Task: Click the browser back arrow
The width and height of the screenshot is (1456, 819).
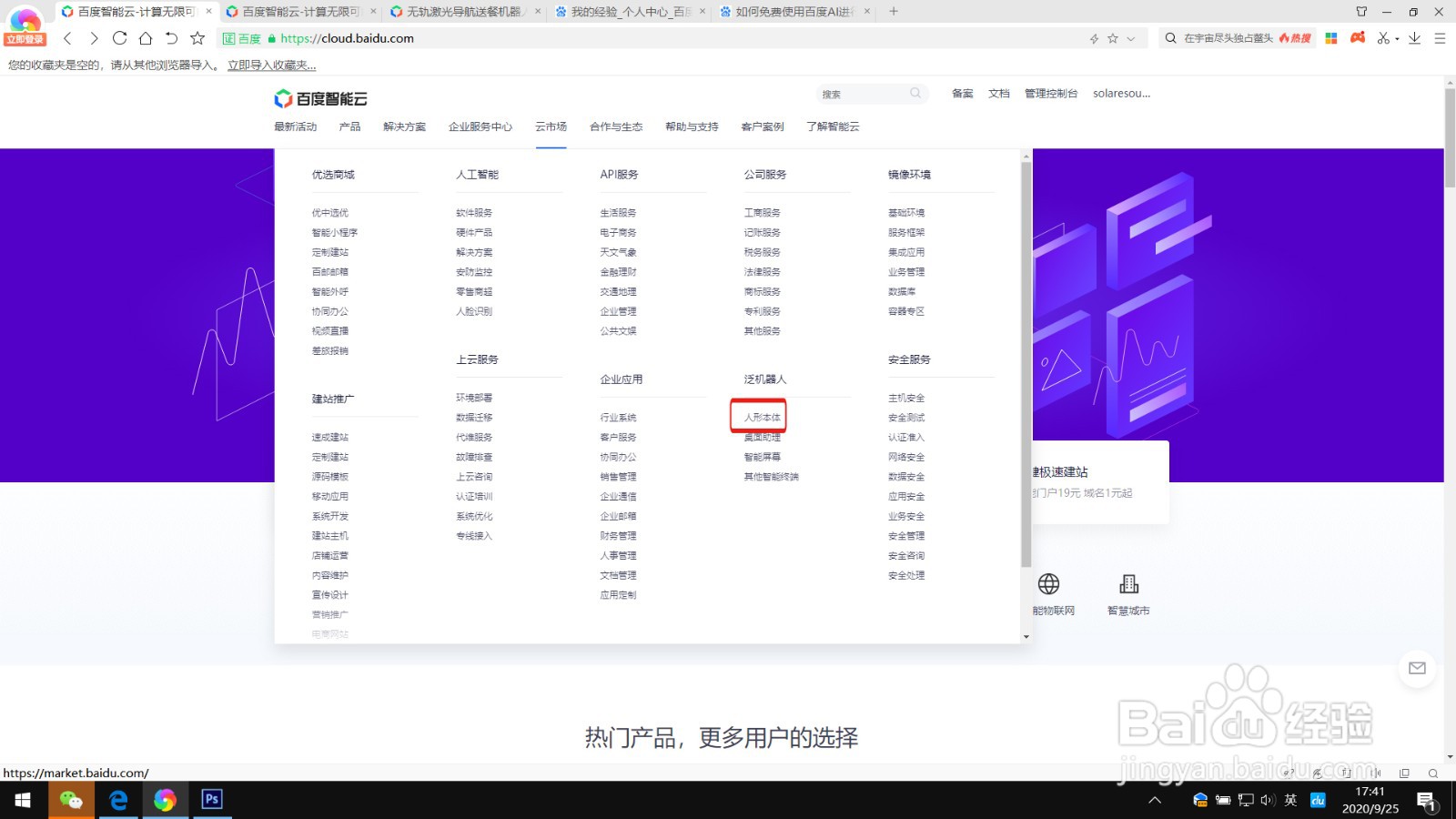Action: 67,38
